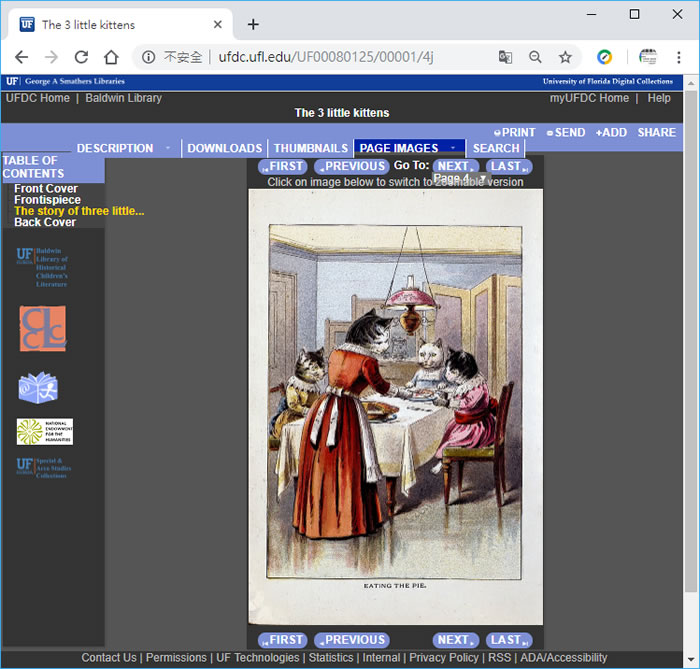Image resolution: width=700 pixels, height=669 pixels.
Task: Click the browser forward arrow
Action: 51,57
